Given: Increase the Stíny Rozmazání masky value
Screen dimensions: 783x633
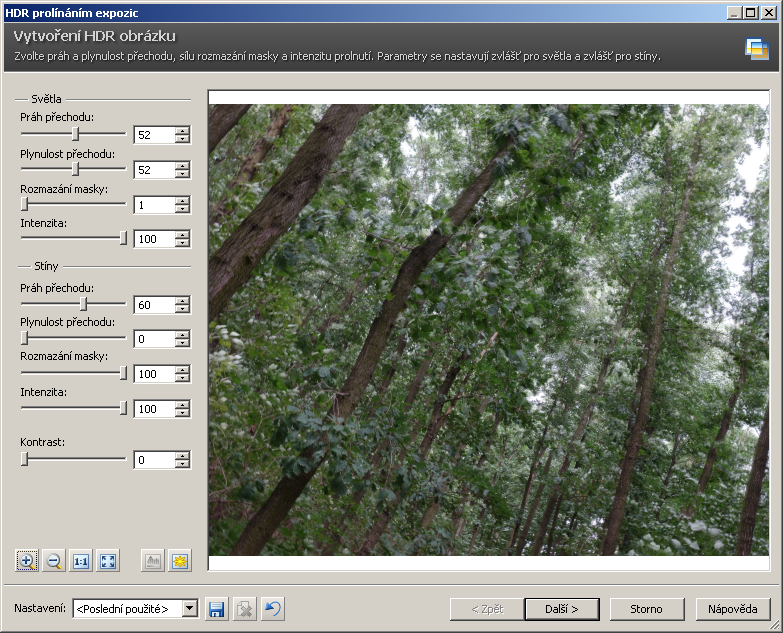Looking at the screenshot, I should pyautogui.click(x=182, y=370).
